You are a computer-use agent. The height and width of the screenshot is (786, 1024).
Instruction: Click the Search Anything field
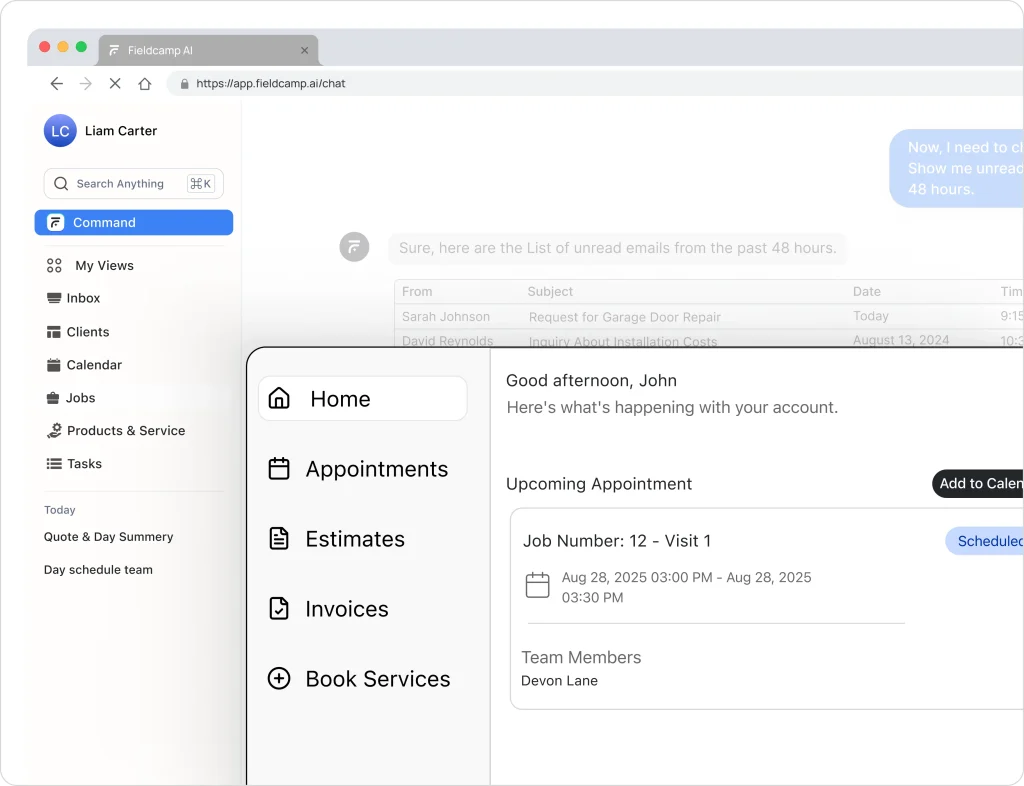click(x=133, y=184)
